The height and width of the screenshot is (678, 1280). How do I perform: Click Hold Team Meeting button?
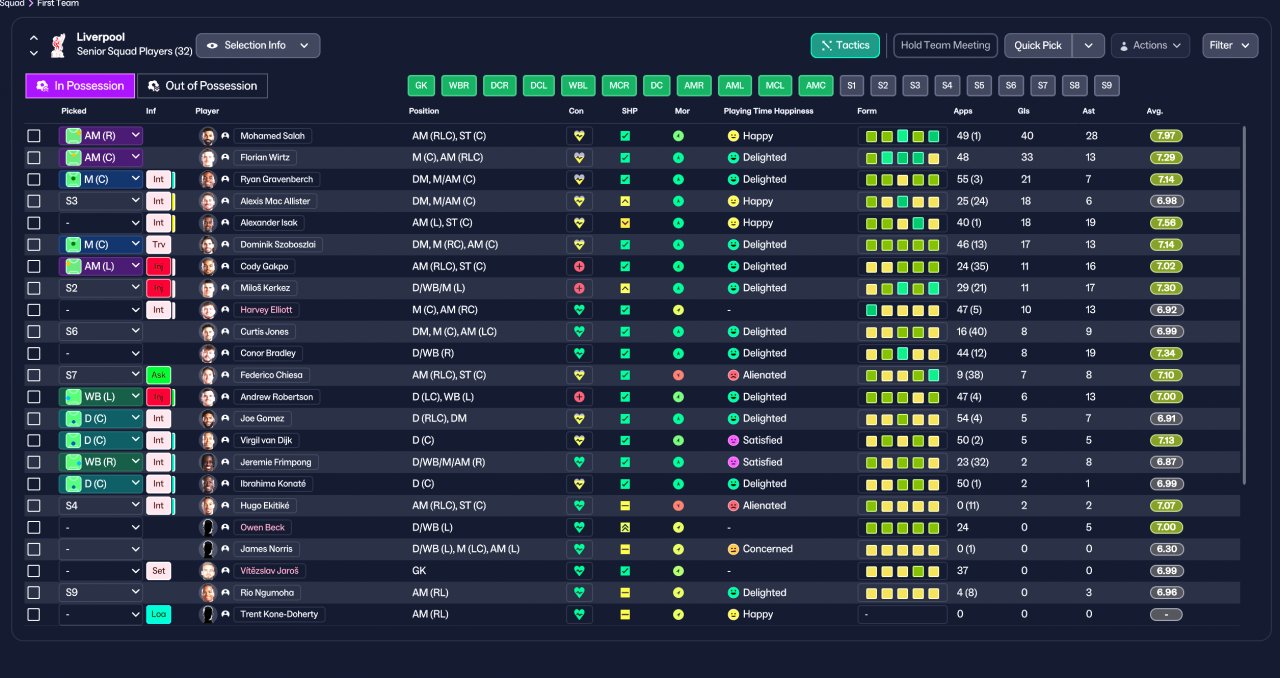(x=945, y=45)
